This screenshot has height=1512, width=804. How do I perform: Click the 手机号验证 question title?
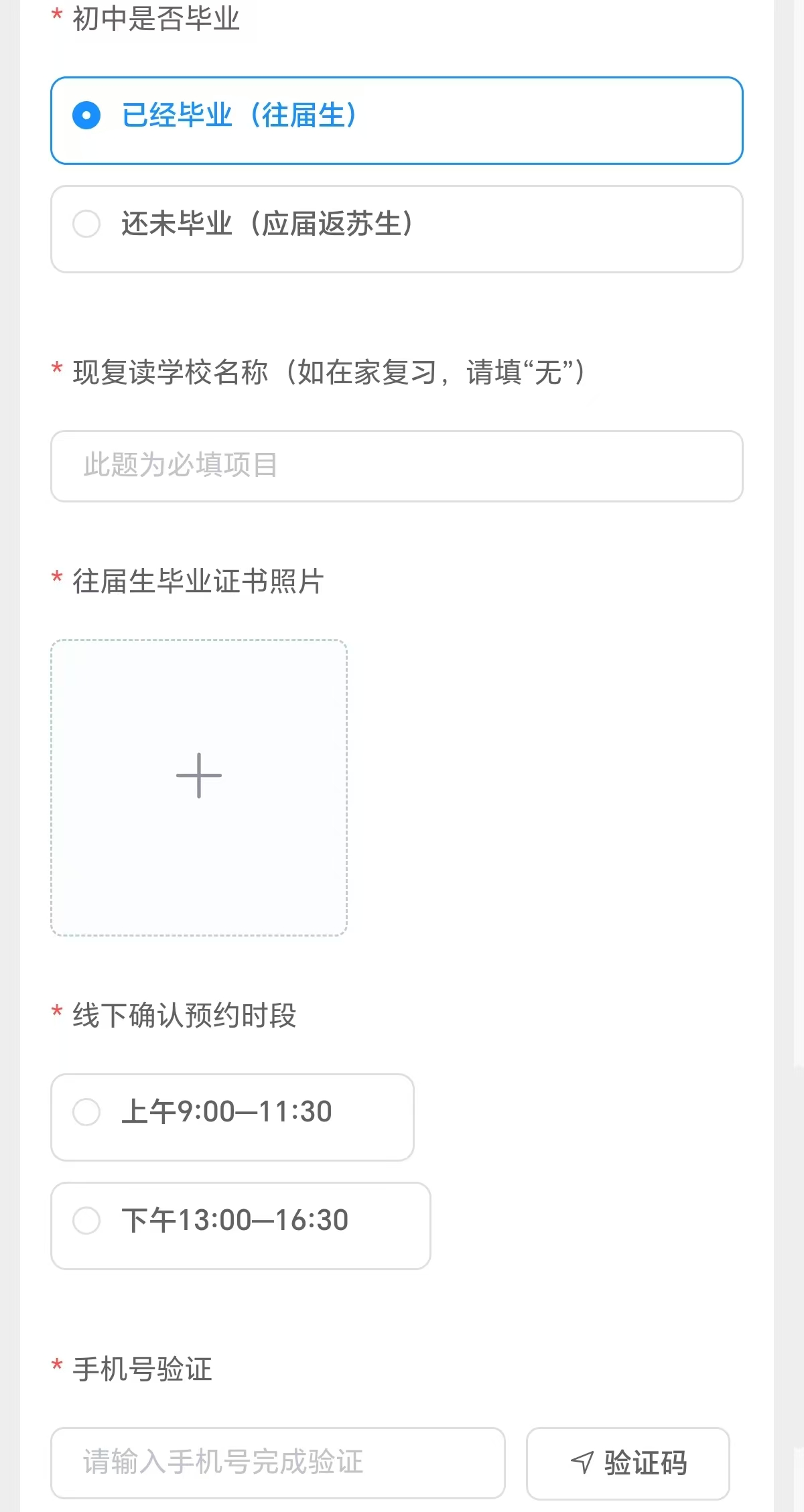[142, 1369]
